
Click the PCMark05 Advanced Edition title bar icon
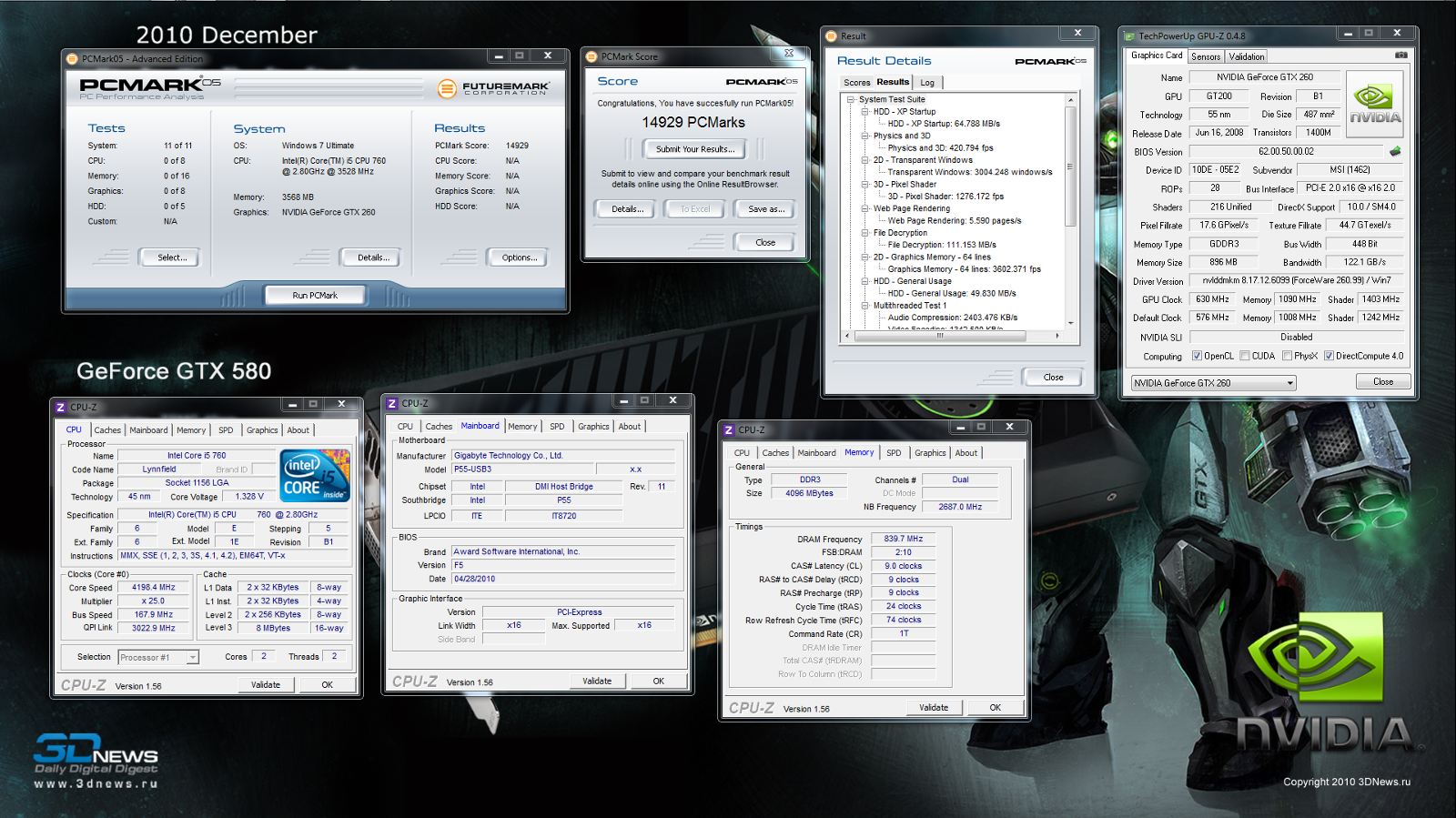tap(72, 59)
